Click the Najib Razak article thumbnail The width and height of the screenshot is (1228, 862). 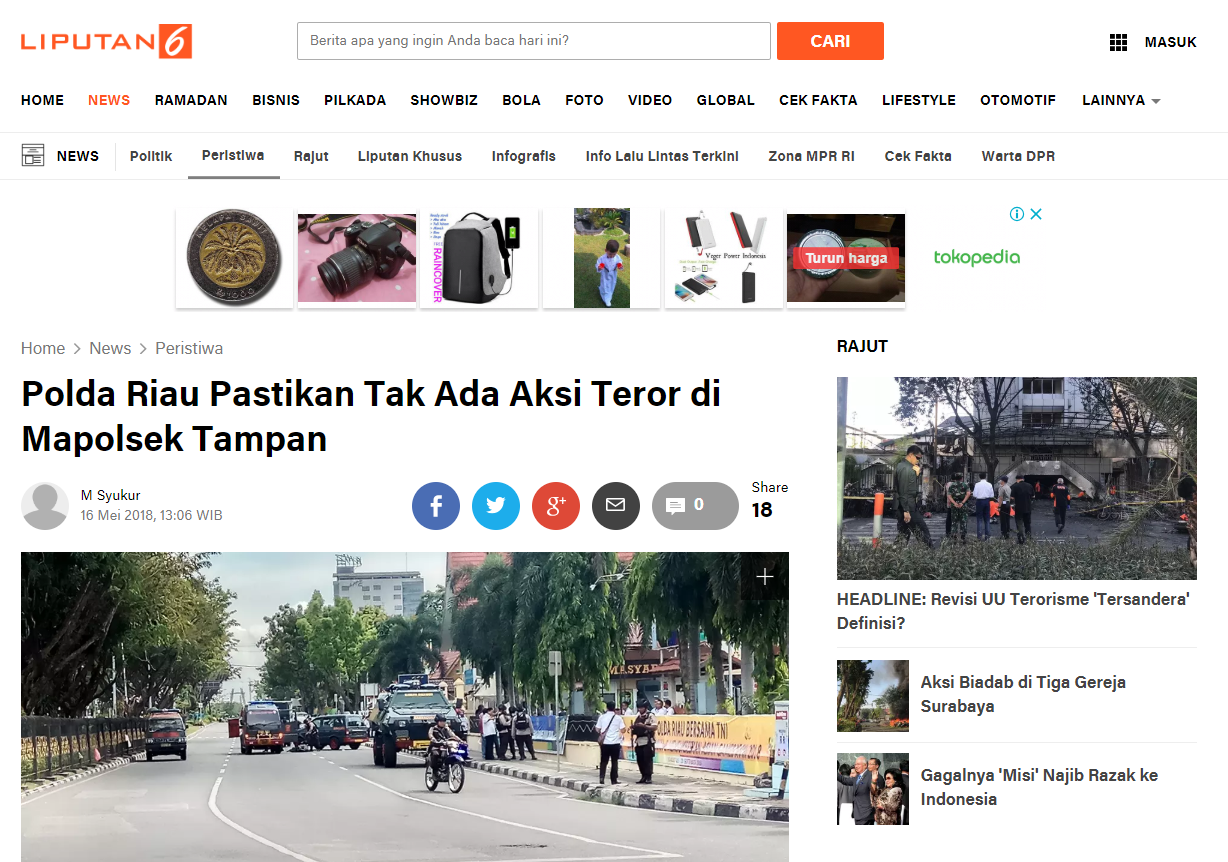[873, 788]
